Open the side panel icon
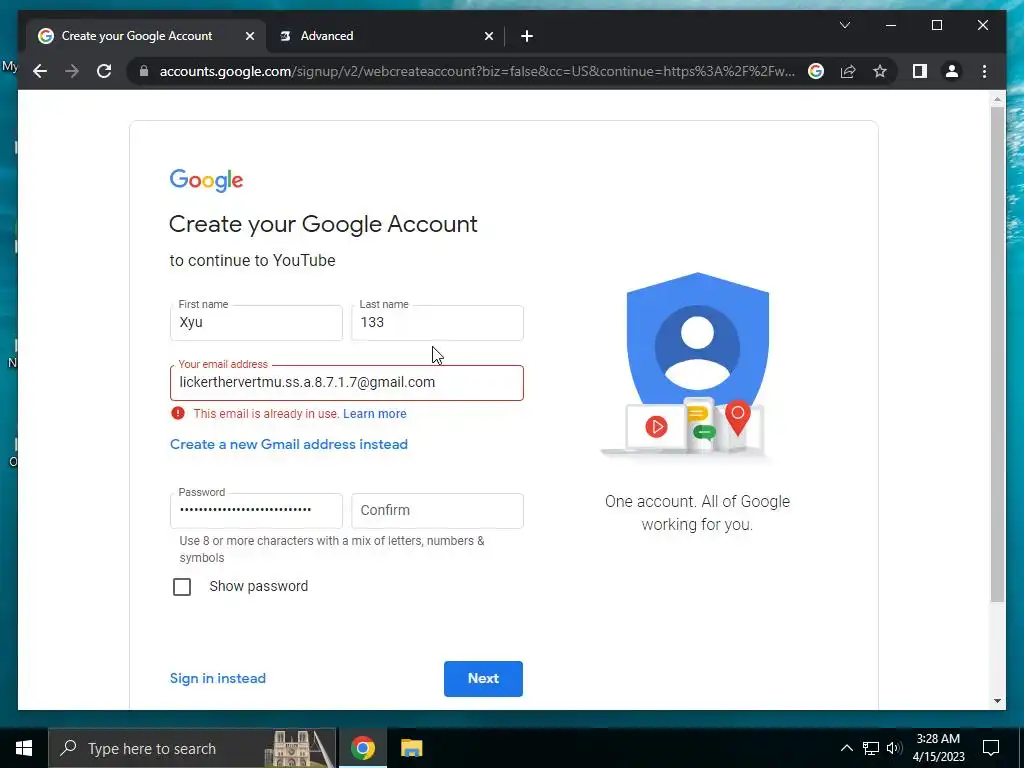The width and height of the screenshot is (1024, 768). click(920, 71)
